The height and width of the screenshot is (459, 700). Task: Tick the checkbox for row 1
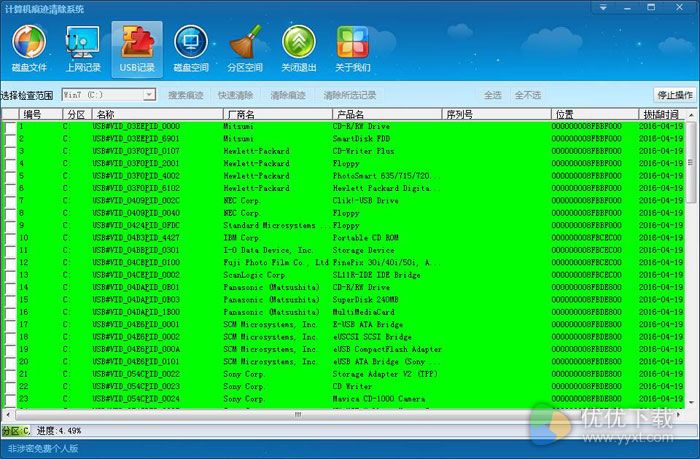pos(10,127)
